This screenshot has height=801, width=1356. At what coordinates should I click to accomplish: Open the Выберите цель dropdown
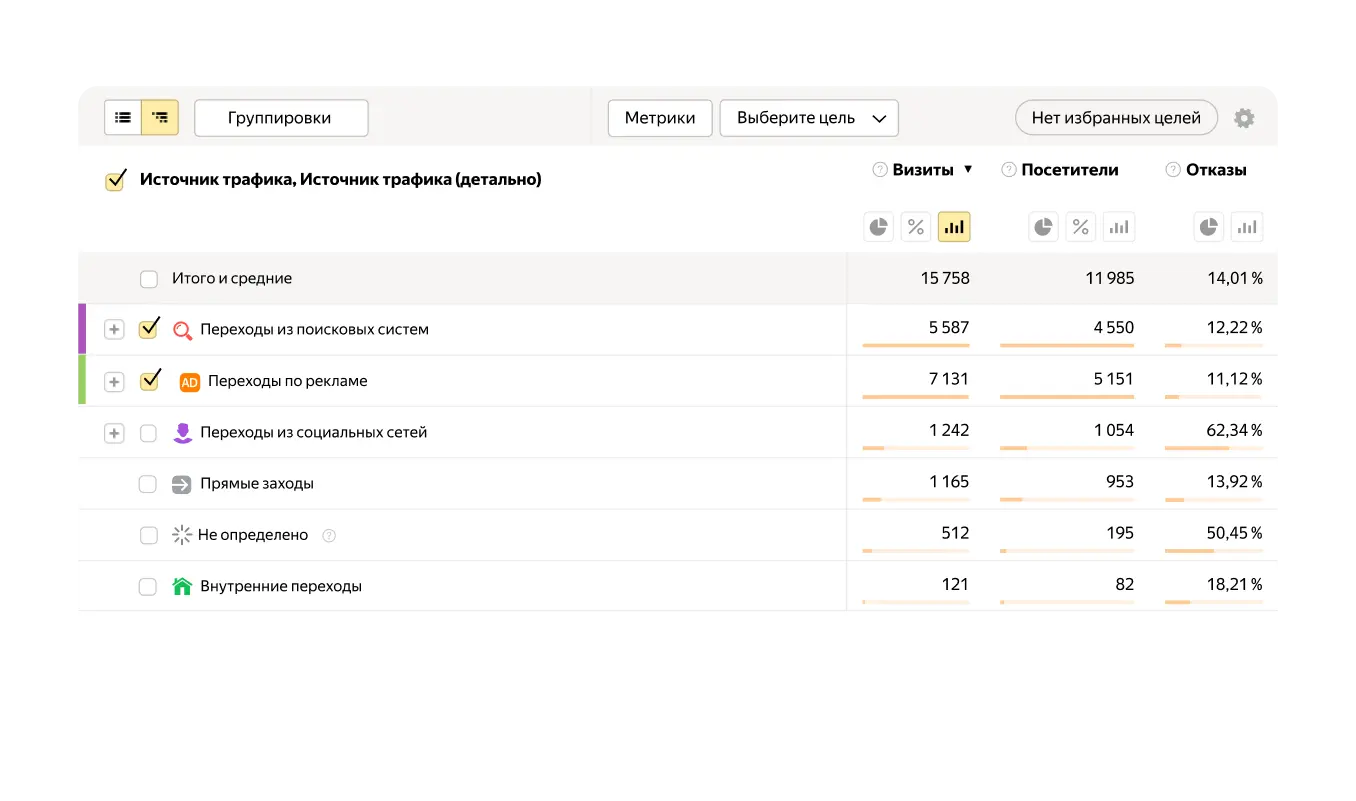tap(808, 117)
